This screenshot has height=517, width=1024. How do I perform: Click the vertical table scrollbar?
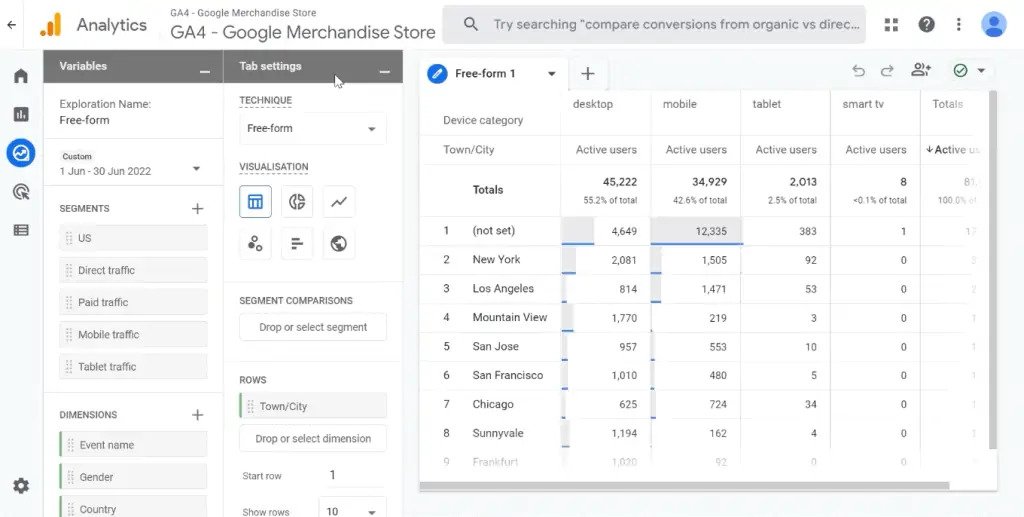pyautogui.click(x=993, y=269)
